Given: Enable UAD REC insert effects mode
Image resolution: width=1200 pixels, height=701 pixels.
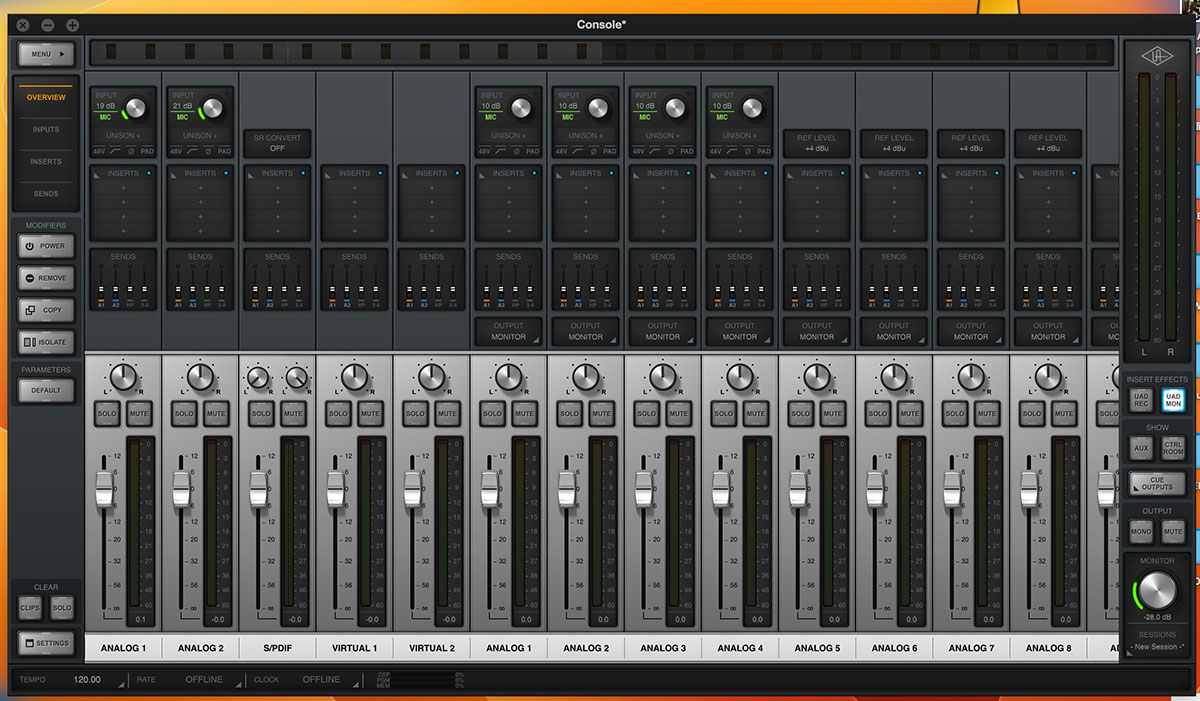Looking at the screenshot, I should [1141, 400].
